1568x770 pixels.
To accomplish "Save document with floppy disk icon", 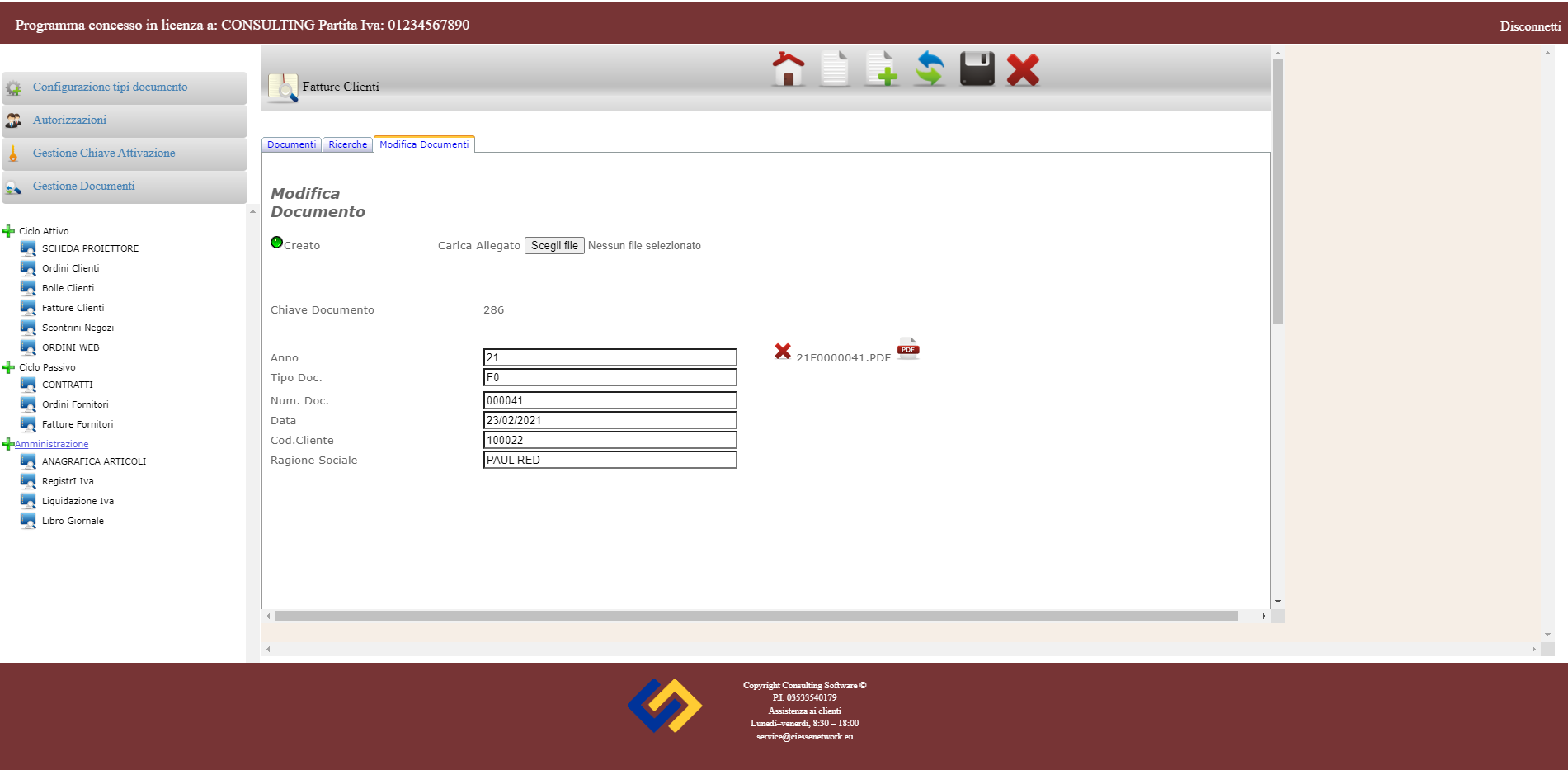I will (x=977, y=69).
